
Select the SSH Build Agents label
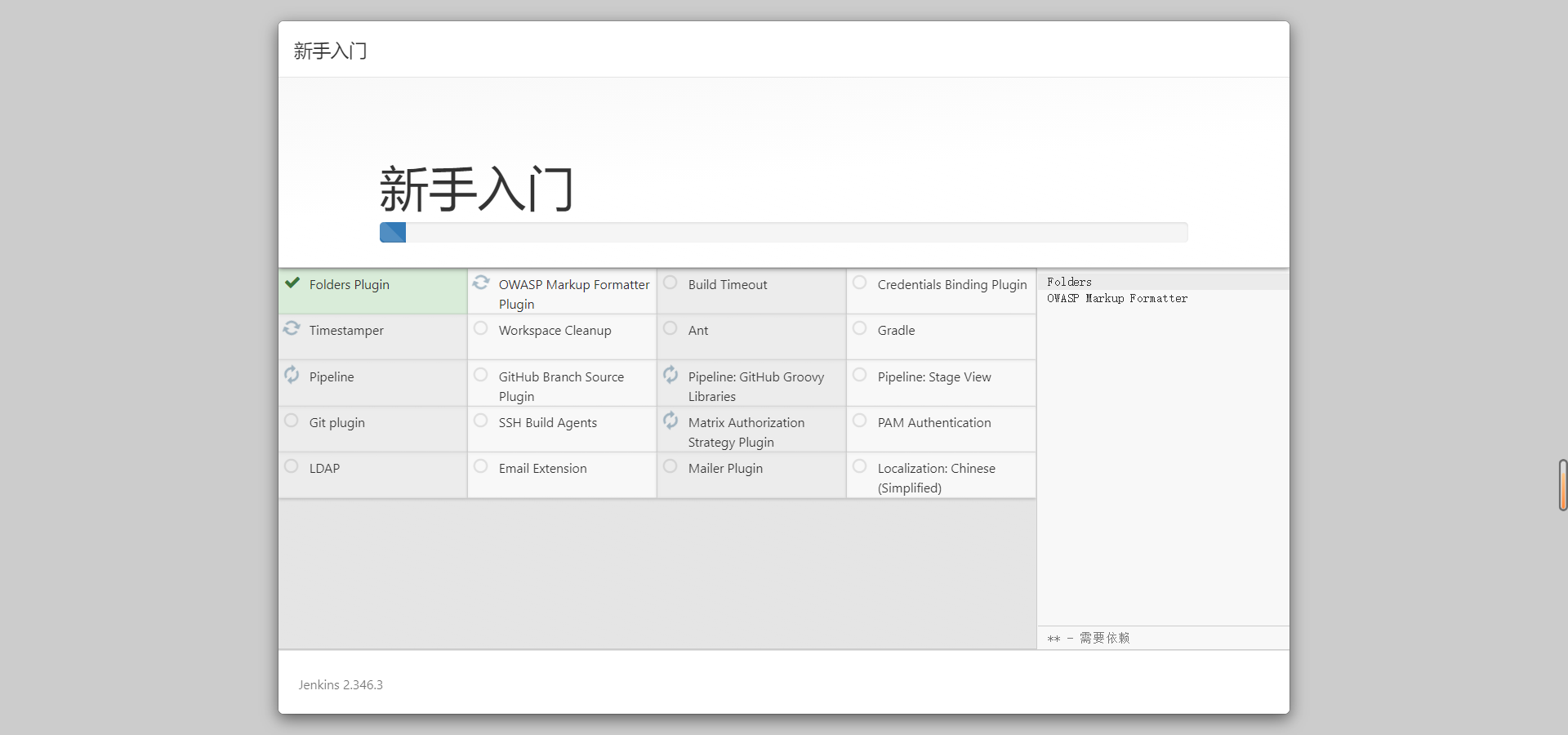coord(548,423)
